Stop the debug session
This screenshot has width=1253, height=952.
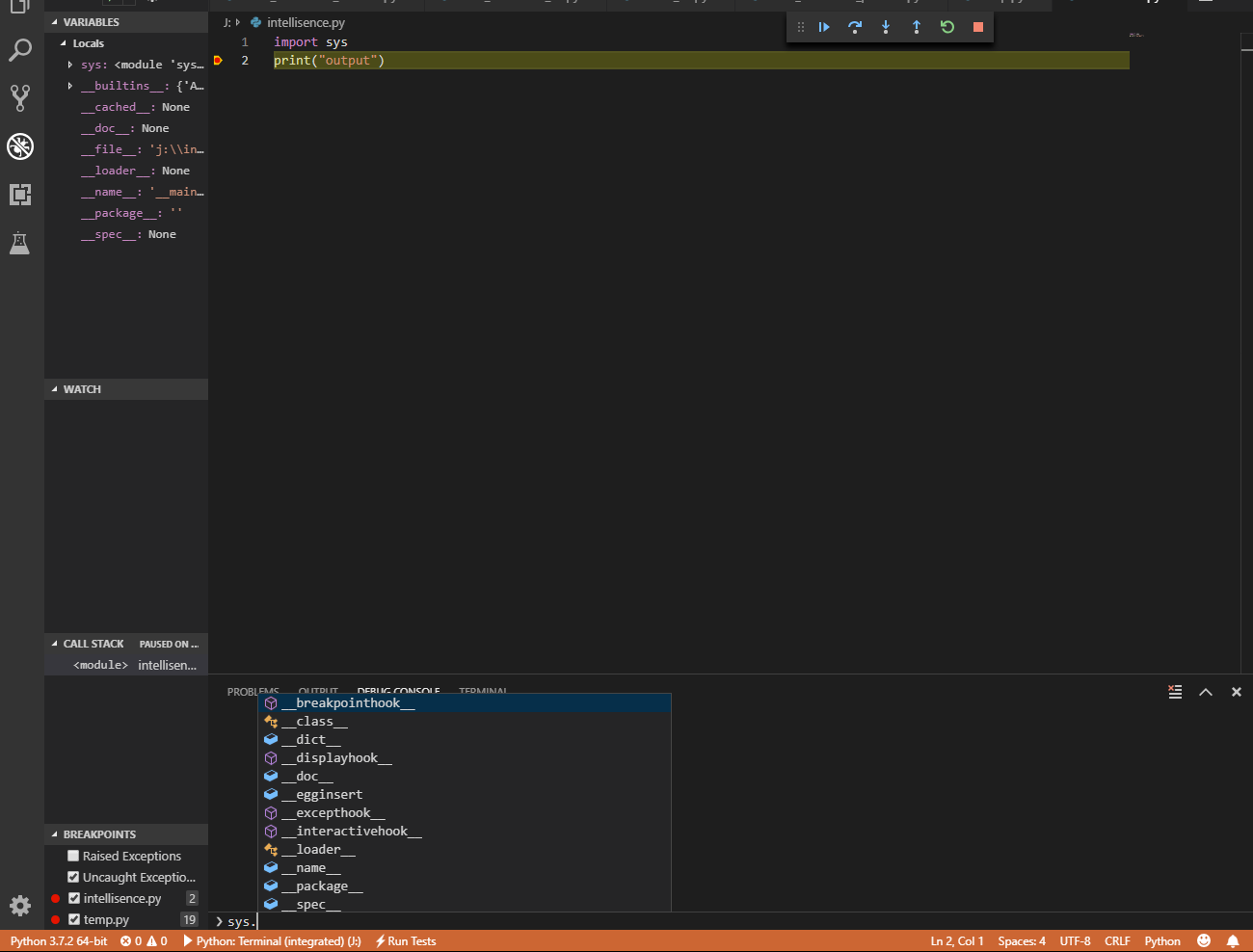(x=977, y=27)
